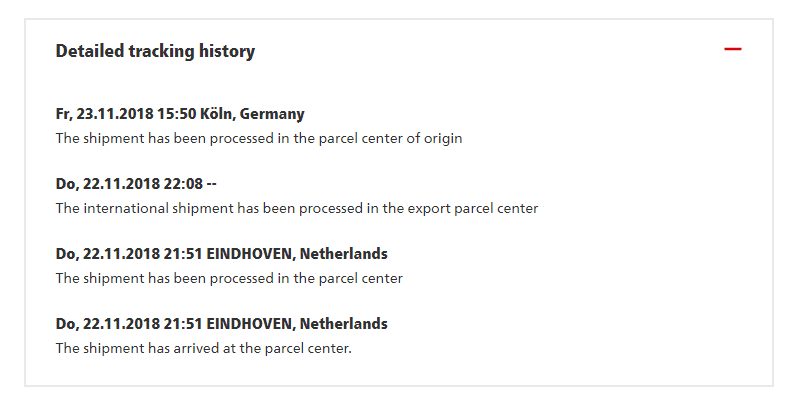The image size is (791, 399).
Task: Select first 21:51 EINDHOVEN, Netherlands entry header
Action: [221, 254]
